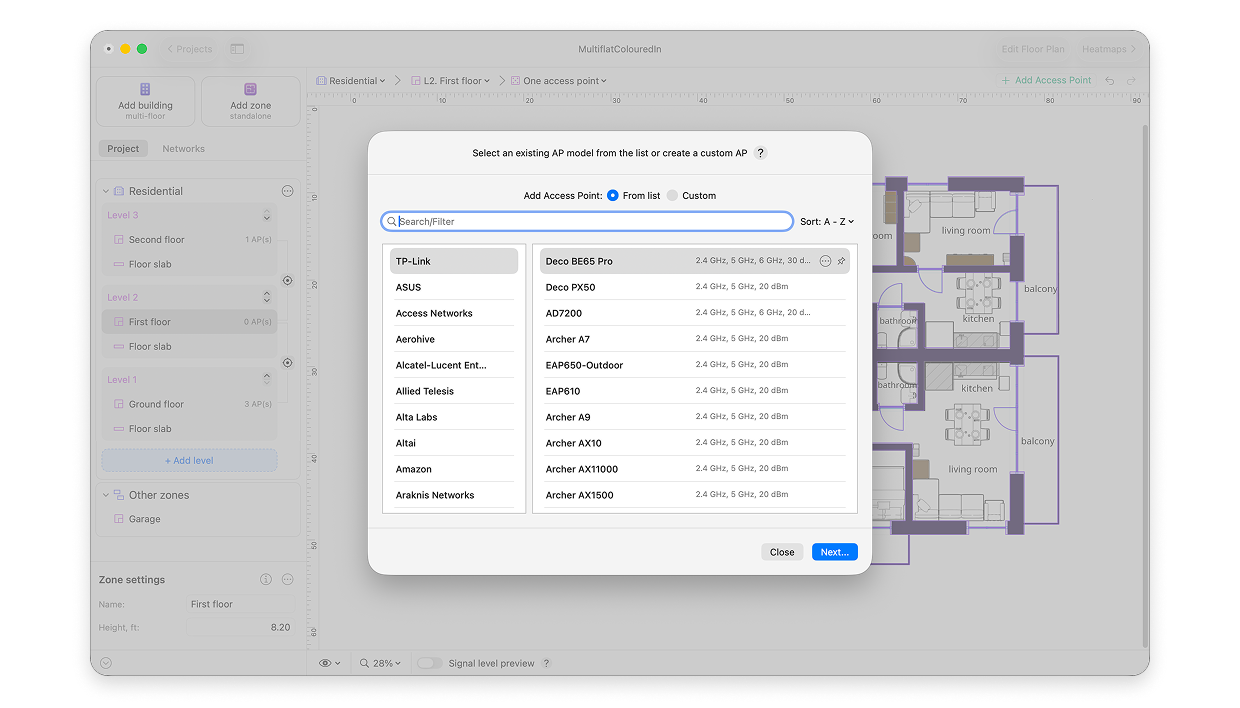Select the Custom radio button

672,196
